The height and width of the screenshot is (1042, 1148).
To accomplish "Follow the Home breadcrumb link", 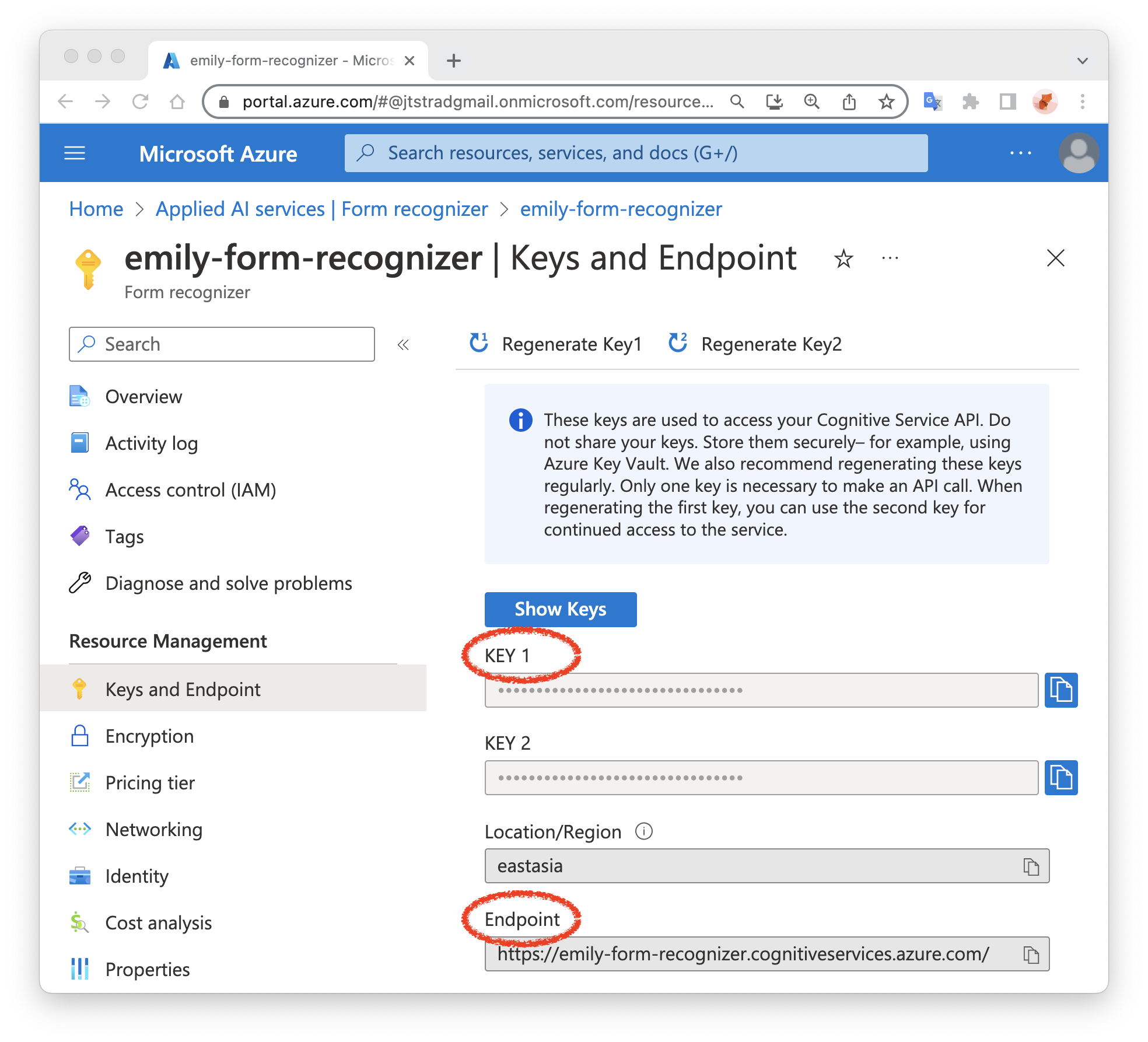I will click(96, 209).
